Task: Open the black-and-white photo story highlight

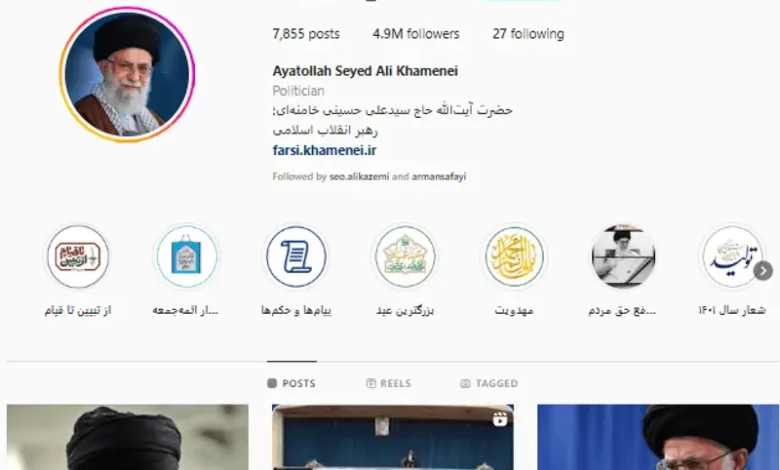Action: 623,257
